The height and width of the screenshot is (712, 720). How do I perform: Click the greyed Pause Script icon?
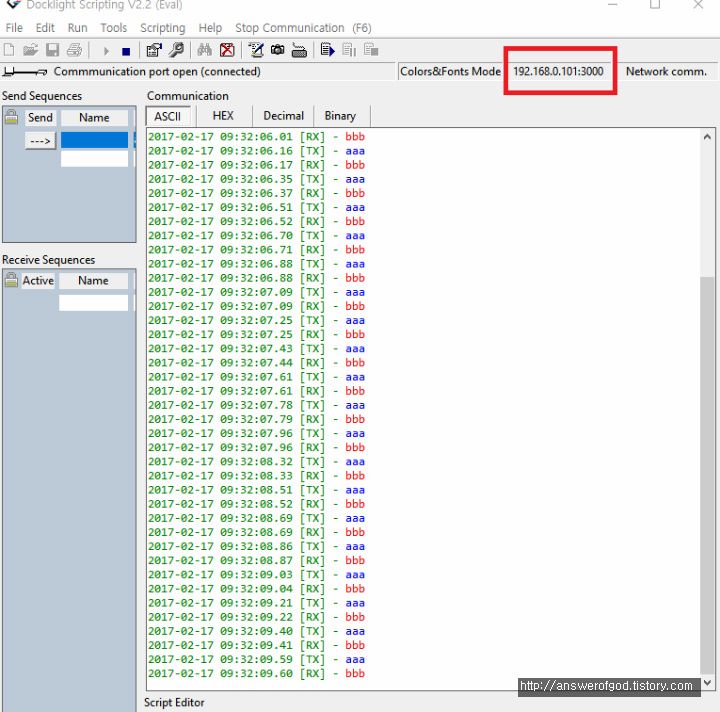tap(349, 50)
